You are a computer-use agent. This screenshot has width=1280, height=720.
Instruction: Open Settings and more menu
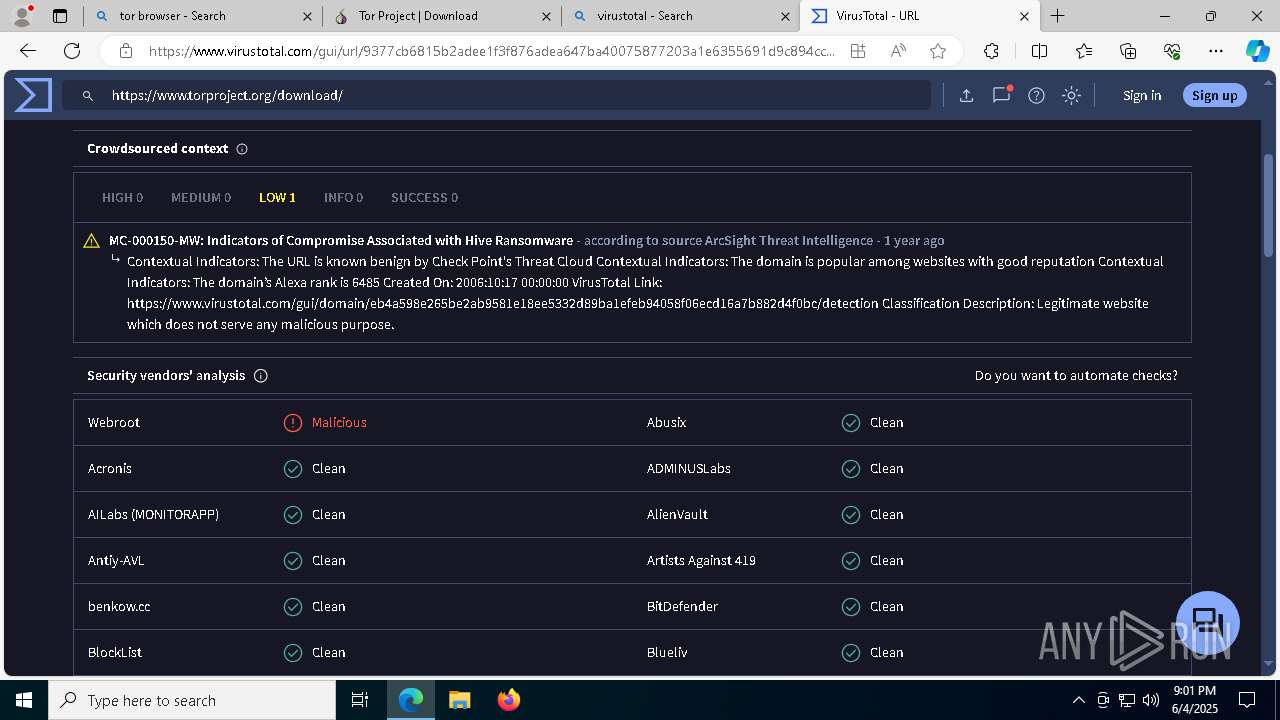tap(1216, 51)
